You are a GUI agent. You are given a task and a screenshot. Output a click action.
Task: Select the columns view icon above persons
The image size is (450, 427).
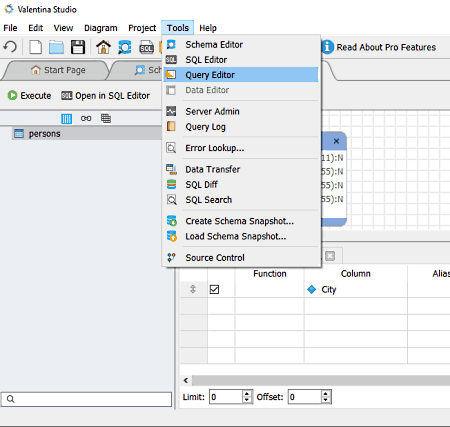66,118
